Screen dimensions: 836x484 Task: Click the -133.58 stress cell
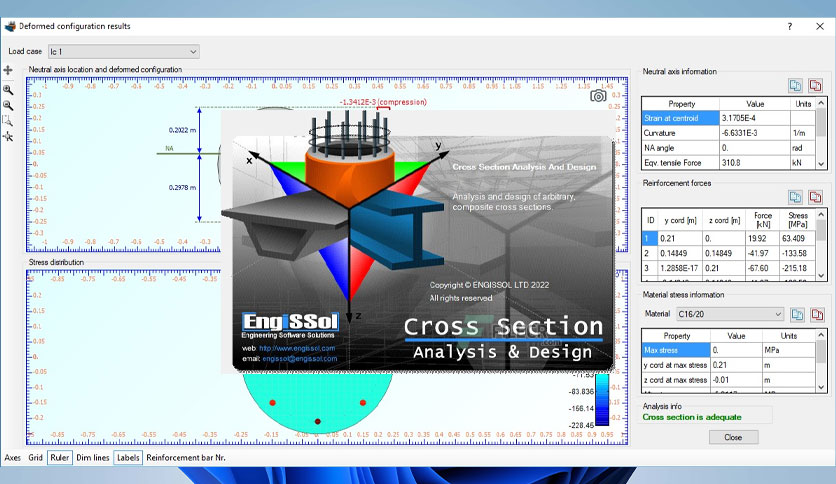798,253
